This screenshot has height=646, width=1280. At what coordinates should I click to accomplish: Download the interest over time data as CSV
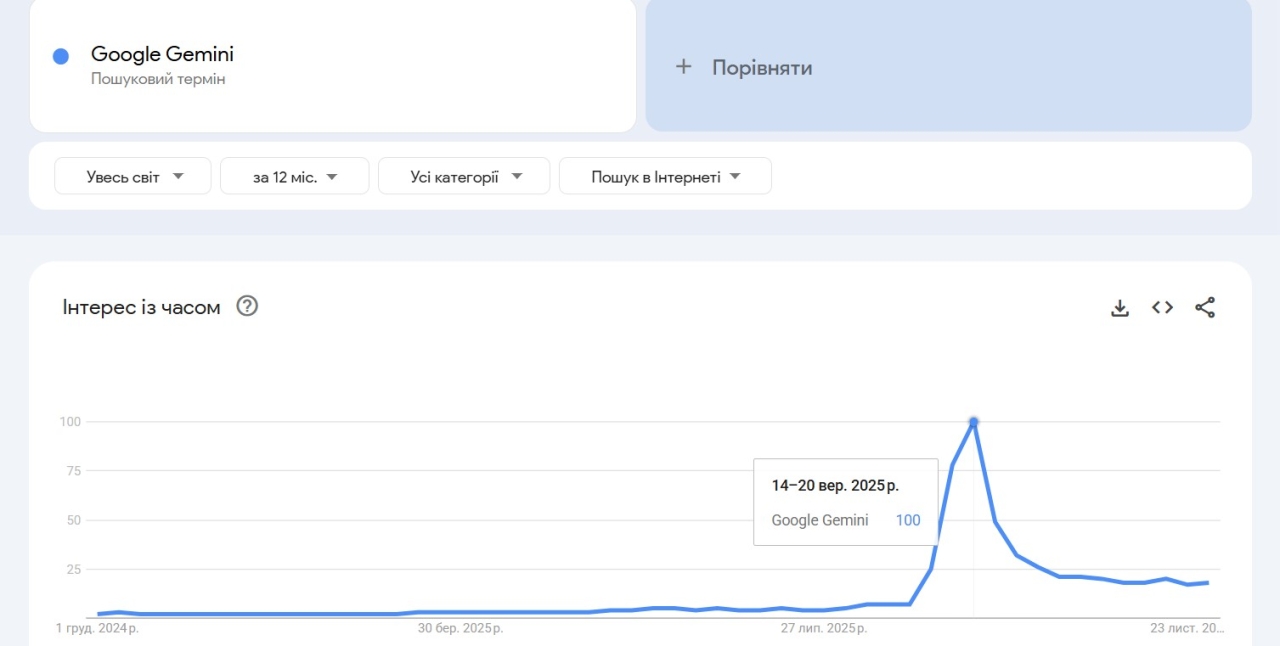click(x=1119, y=308)
